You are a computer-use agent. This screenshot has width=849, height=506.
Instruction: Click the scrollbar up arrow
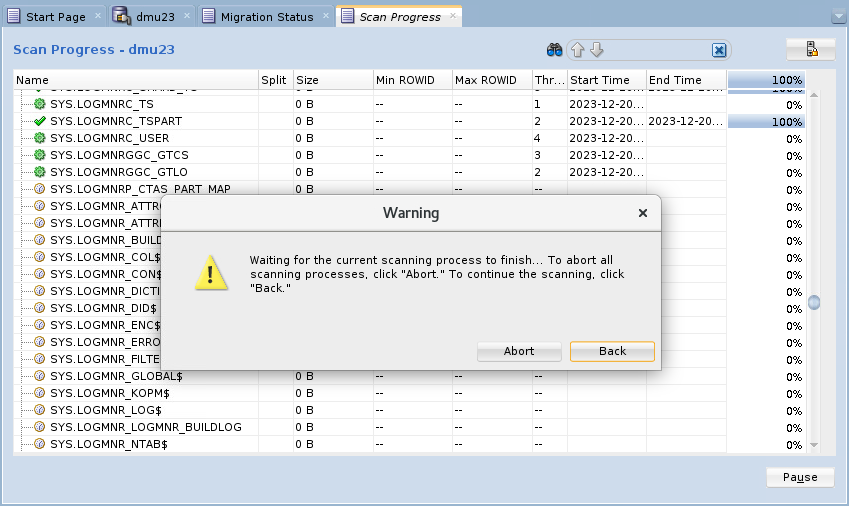pos(814,95)
